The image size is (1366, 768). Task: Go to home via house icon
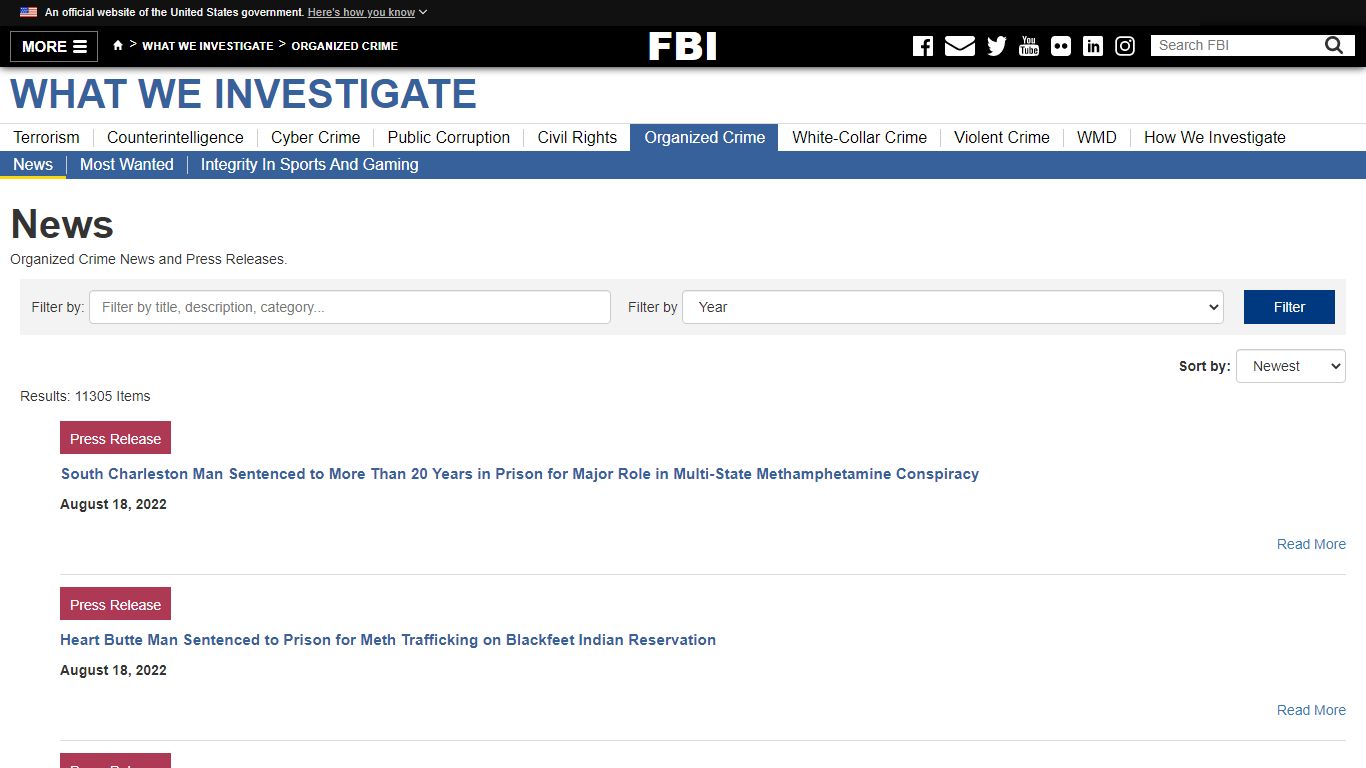(118, 45)
